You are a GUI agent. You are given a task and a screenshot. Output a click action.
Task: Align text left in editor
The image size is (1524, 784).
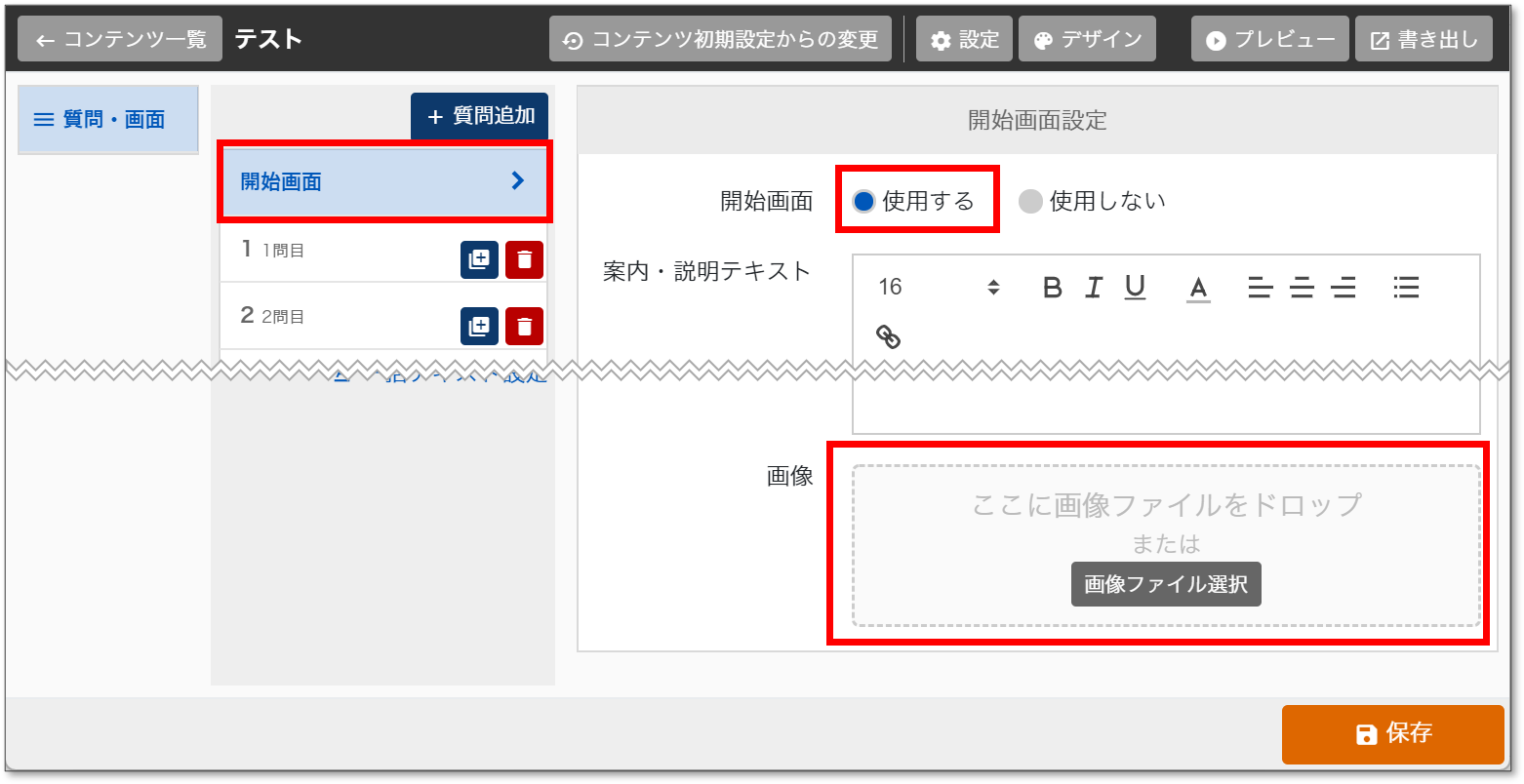[x=1260, y=288]
